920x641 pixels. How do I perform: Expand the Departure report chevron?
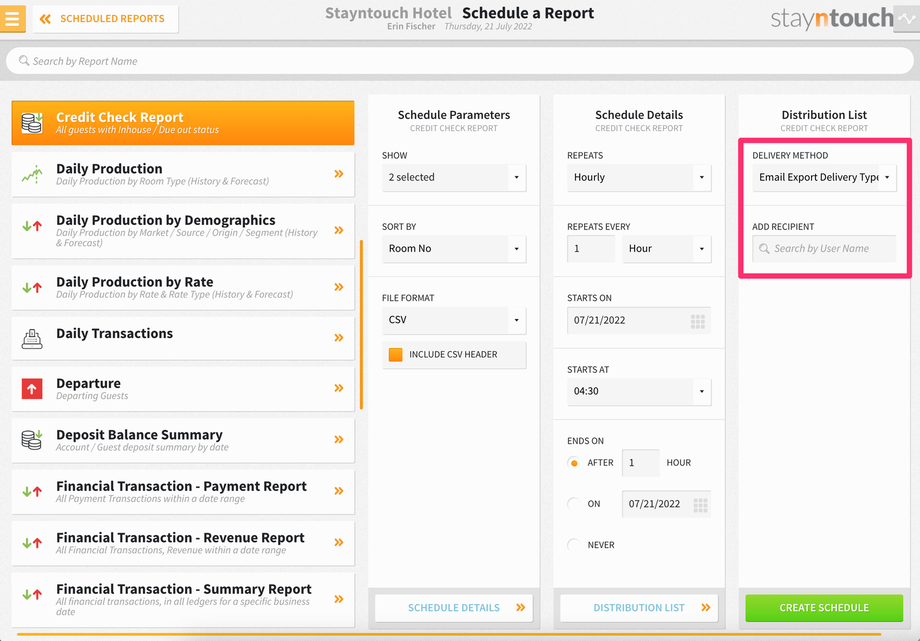pos(339,388)
